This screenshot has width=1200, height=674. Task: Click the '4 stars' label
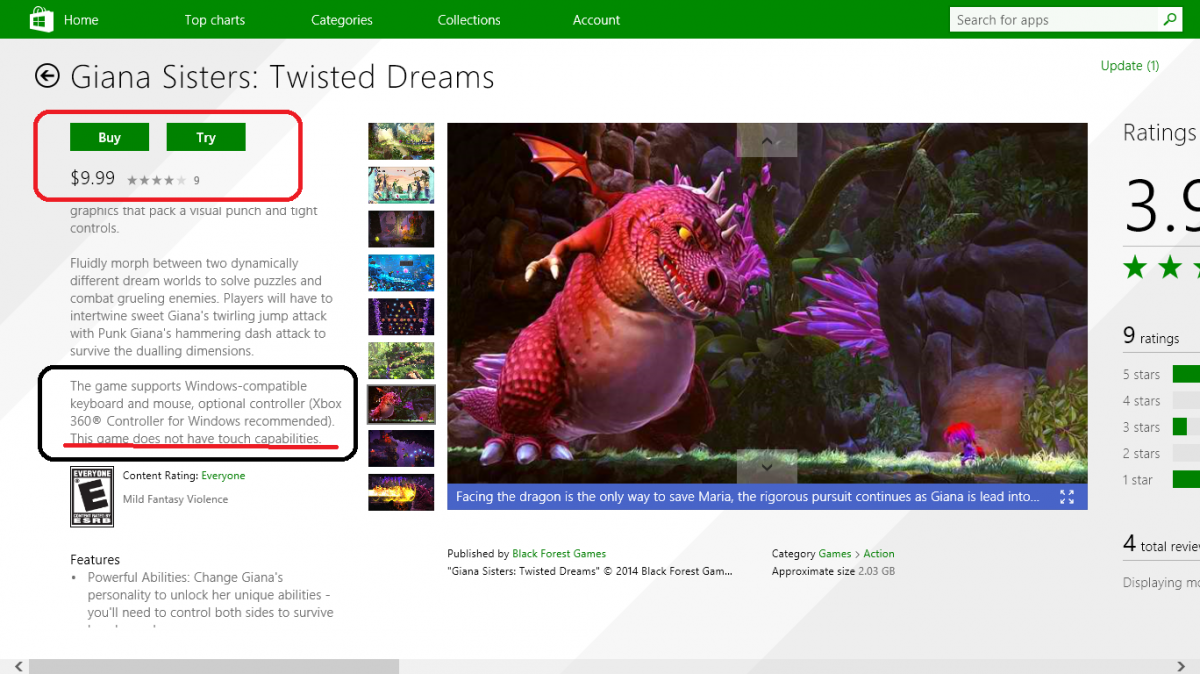pyautogui.click(x=1141, y=401)
